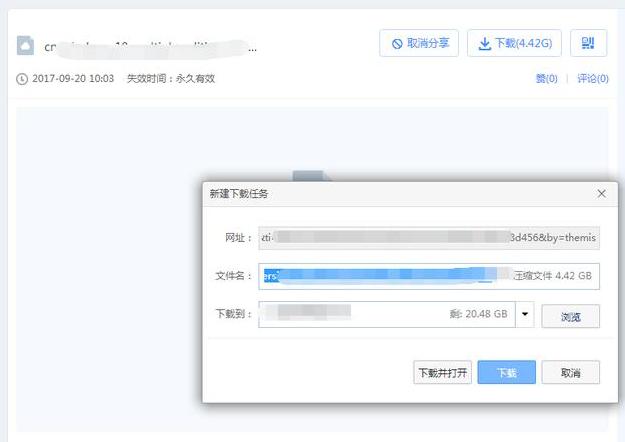Image resolution: width=625 pixels, height=442 pixels.
Task: Click the 下载并打开 button
Action: click(x=442, y=373)
